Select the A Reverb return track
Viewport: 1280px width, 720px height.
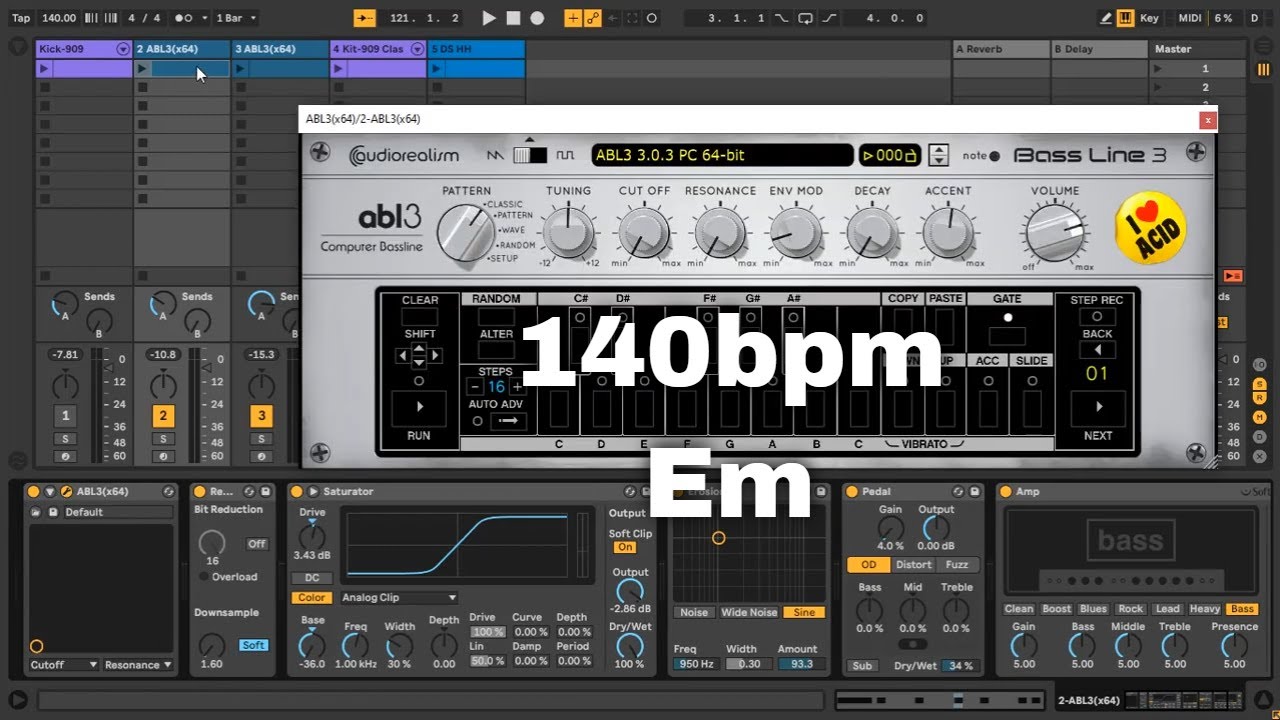[1000, 49]
